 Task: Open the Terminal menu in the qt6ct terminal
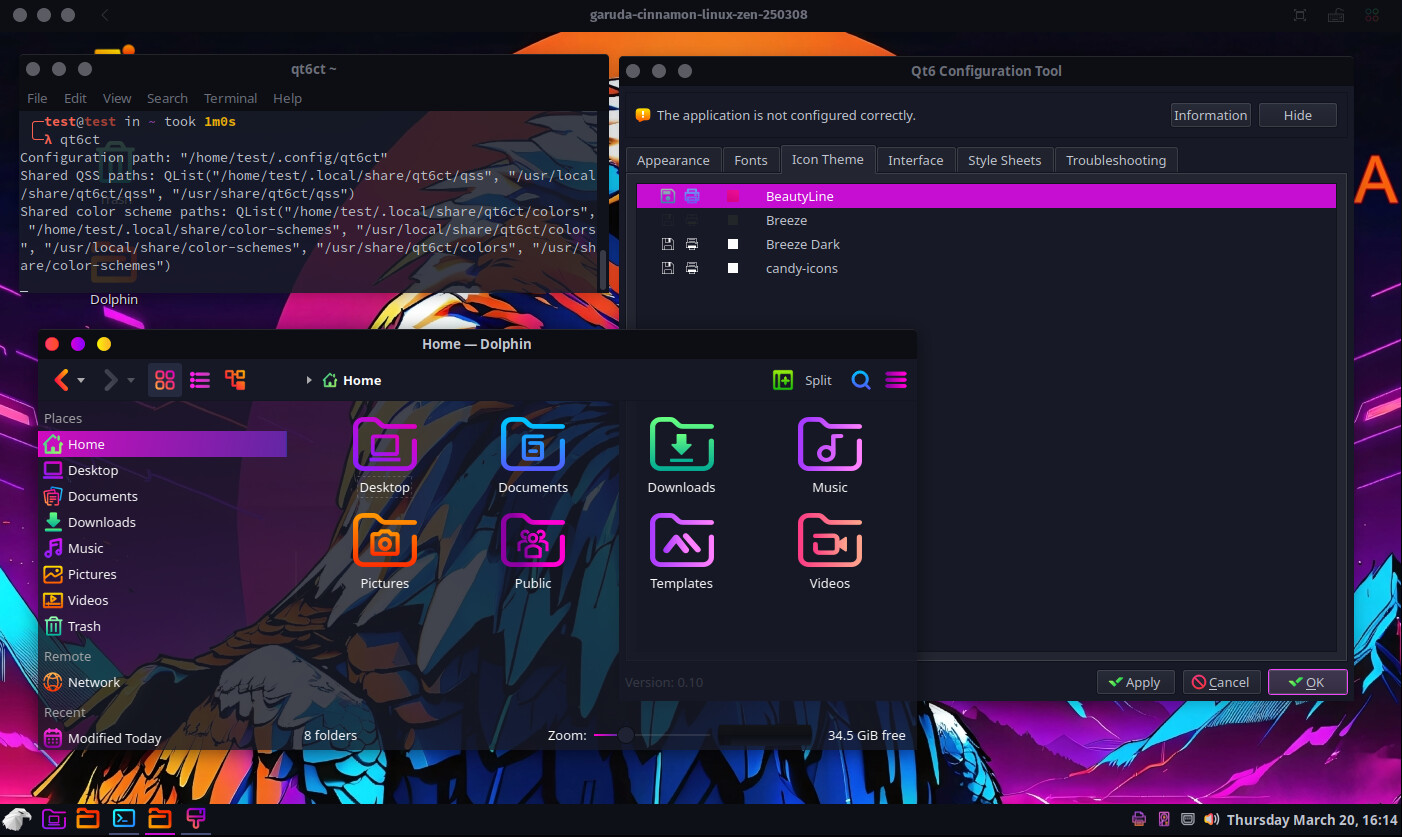click(230, 98)
